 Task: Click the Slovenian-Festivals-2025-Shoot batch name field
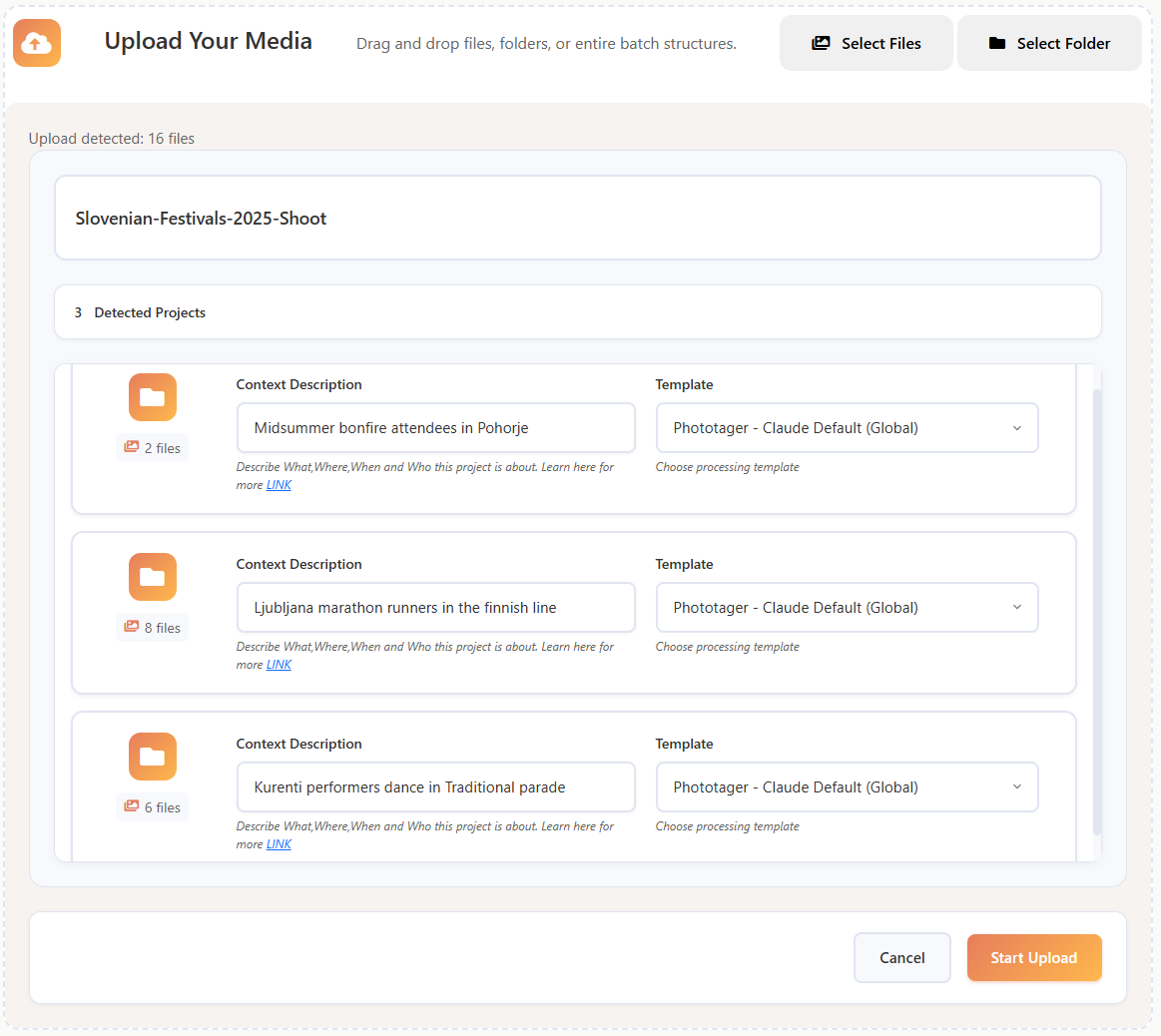tap(578, 218)
